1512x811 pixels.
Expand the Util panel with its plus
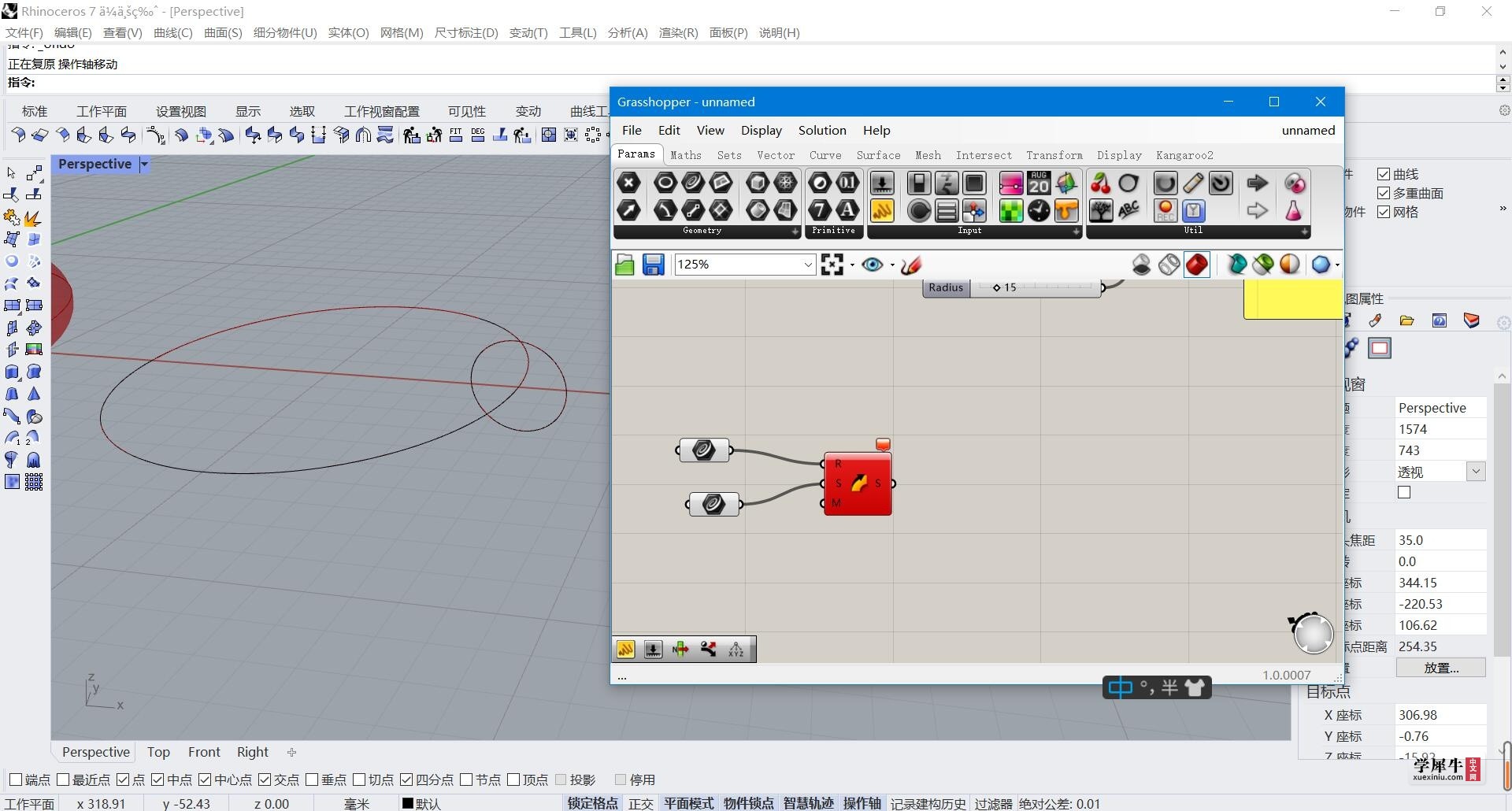coord(1304,231)
